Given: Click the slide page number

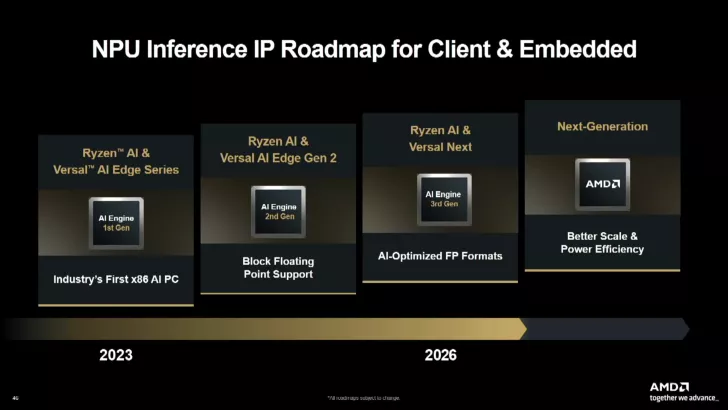Looking at the screenshot, I should point(15,398).
